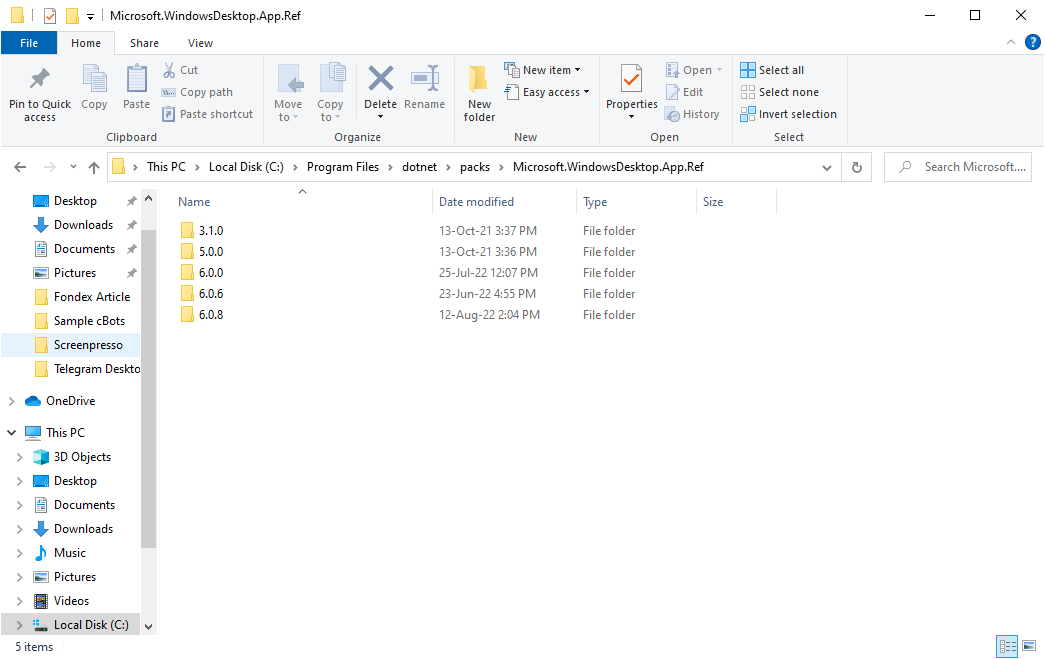Open the File menu tab
This screenshot has height=659, width=1045.
[29, 43]
